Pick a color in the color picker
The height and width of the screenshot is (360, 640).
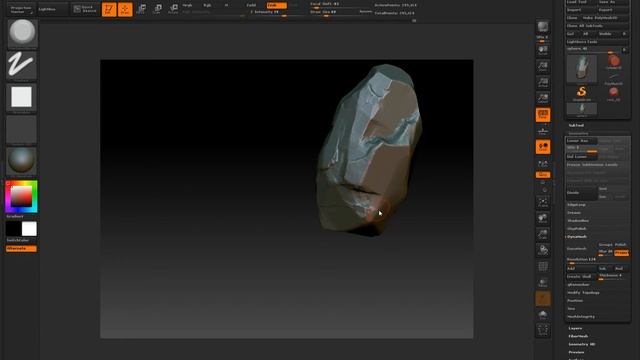tap(21, 197)
